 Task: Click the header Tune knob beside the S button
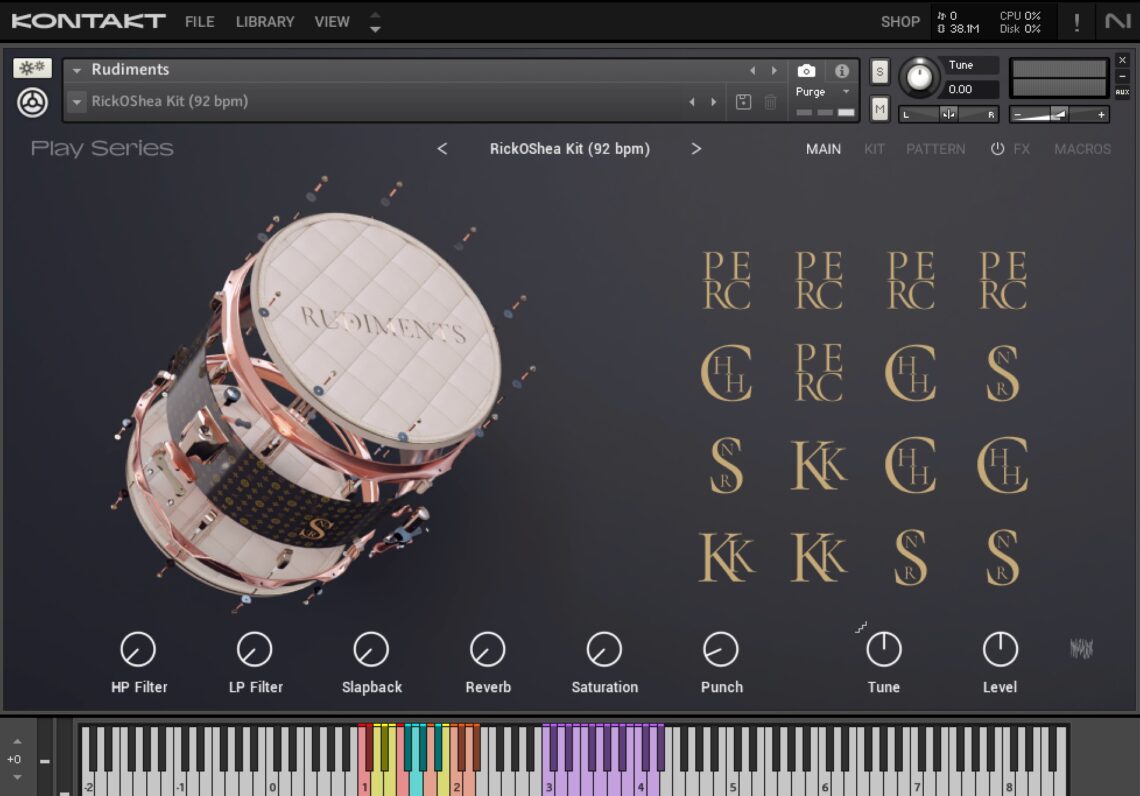(x=920, y=77)
